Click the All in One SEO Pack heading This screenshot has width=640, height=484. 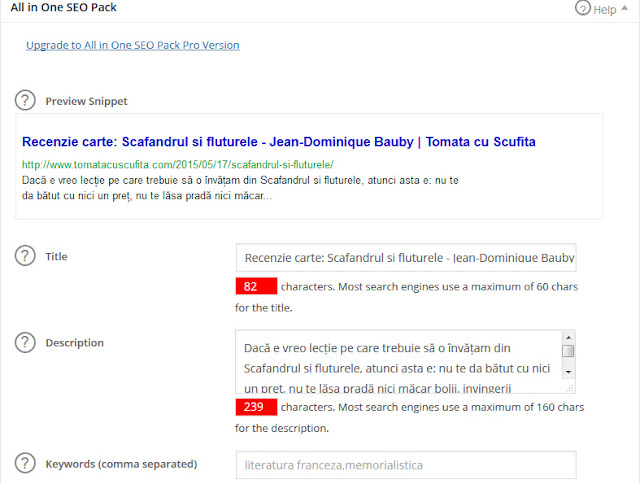pyautogui.click(x=64, y=7)
